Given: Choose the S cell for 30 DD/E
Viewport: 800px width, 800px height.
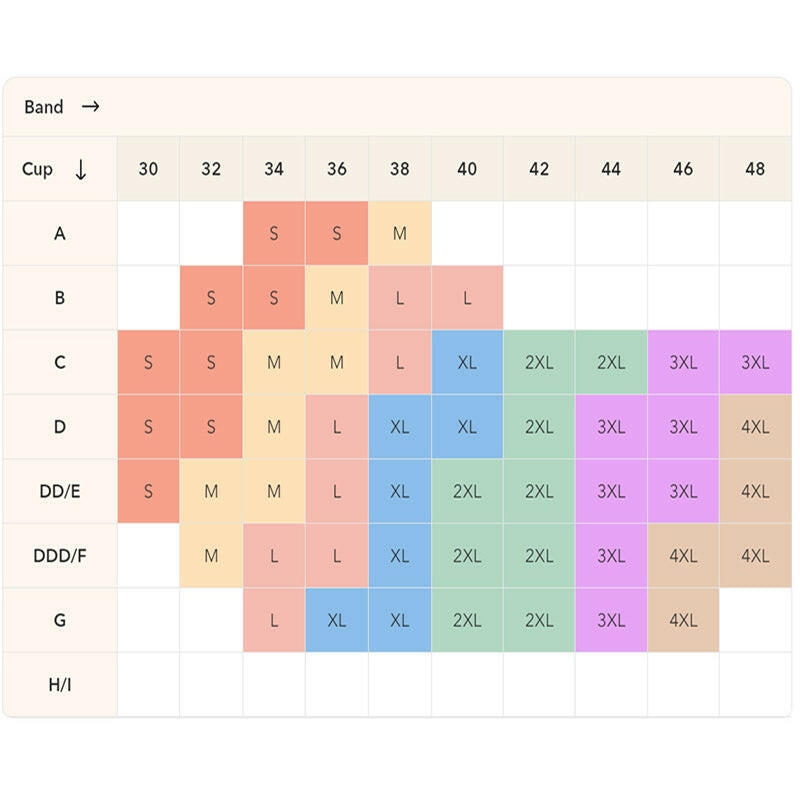Looking at the screenshot, I should click(148, 491).
